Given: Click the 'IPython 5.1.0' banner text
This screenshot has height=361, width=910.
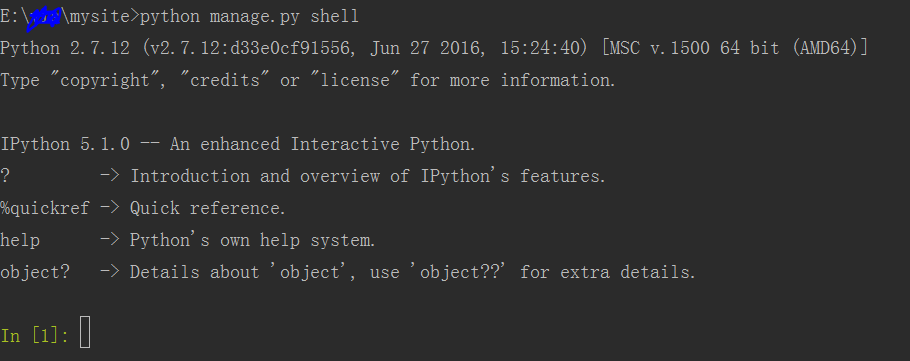Looking at the screenshot, I should [65, 144].
